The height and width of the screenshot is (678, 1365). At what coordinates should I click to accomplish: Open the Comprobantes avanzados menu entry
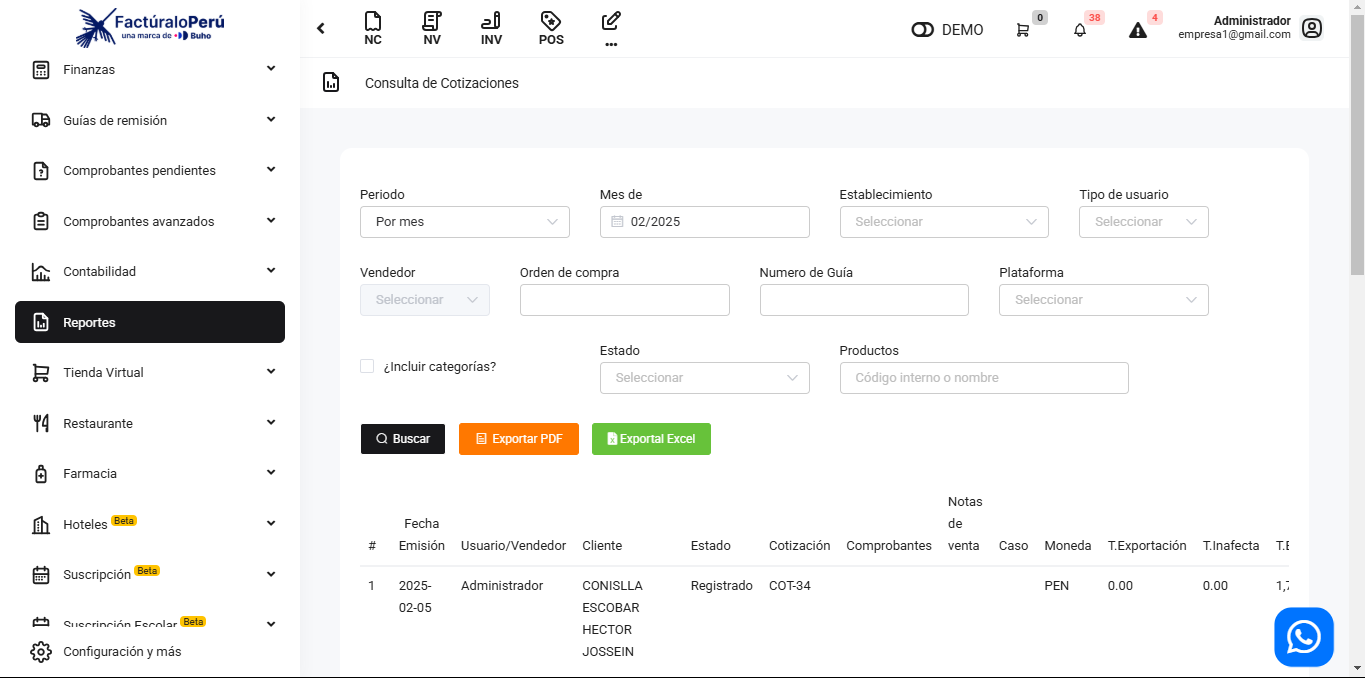tap(150, 221)
